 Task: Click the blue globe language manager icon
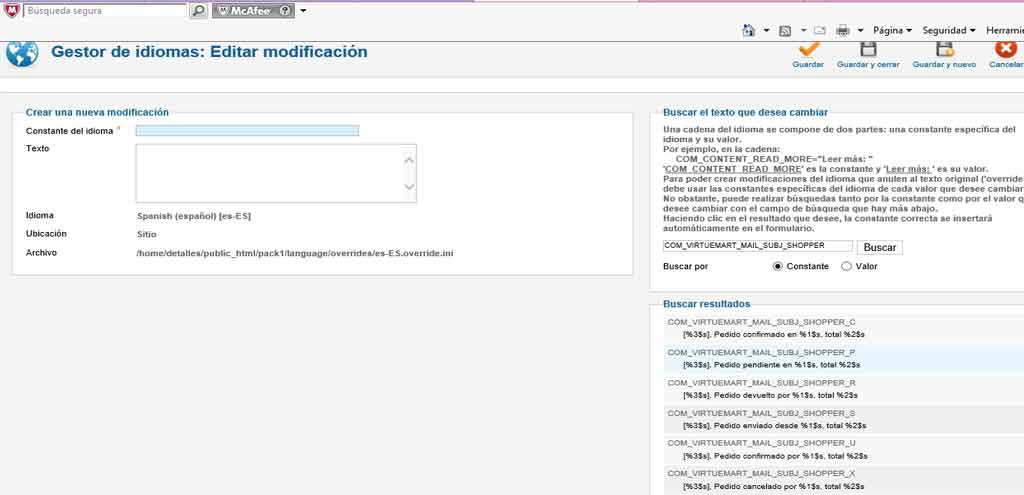pos(22,54)
